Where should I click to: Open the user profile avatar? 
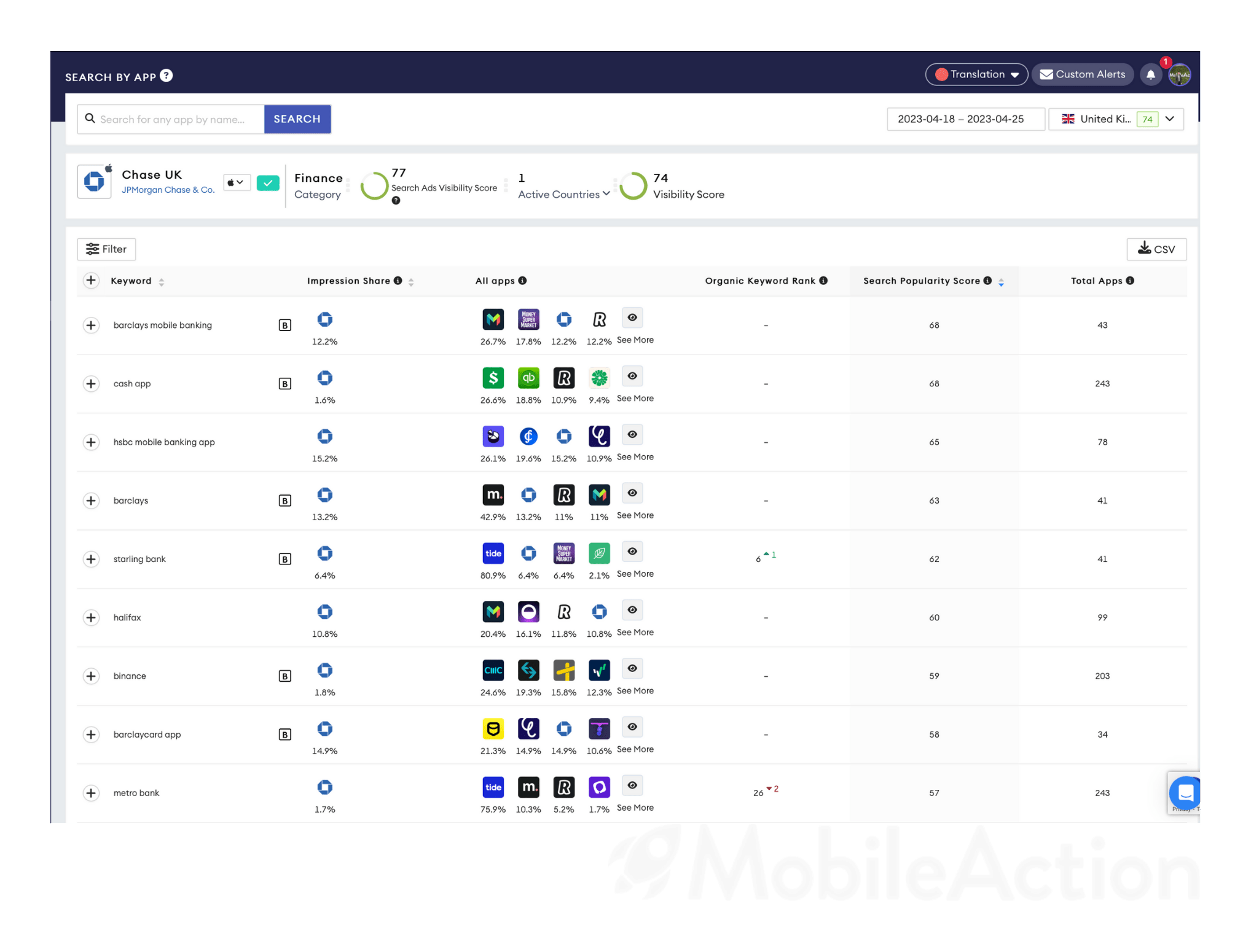coord(1179,75)
